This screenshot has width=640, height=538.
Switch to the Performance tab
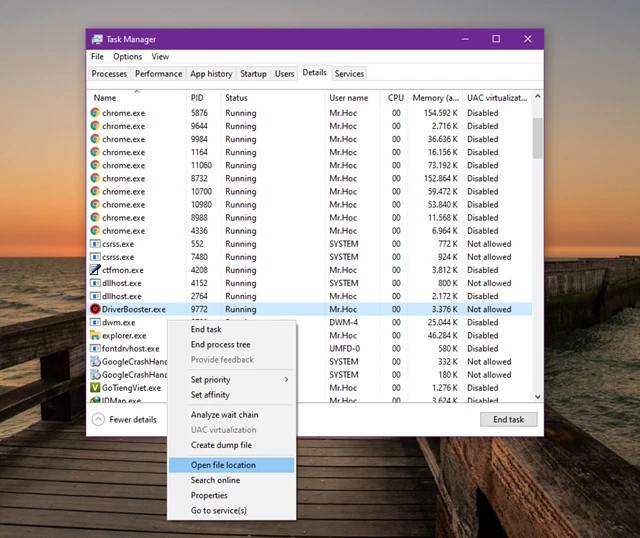coord(158,74)
